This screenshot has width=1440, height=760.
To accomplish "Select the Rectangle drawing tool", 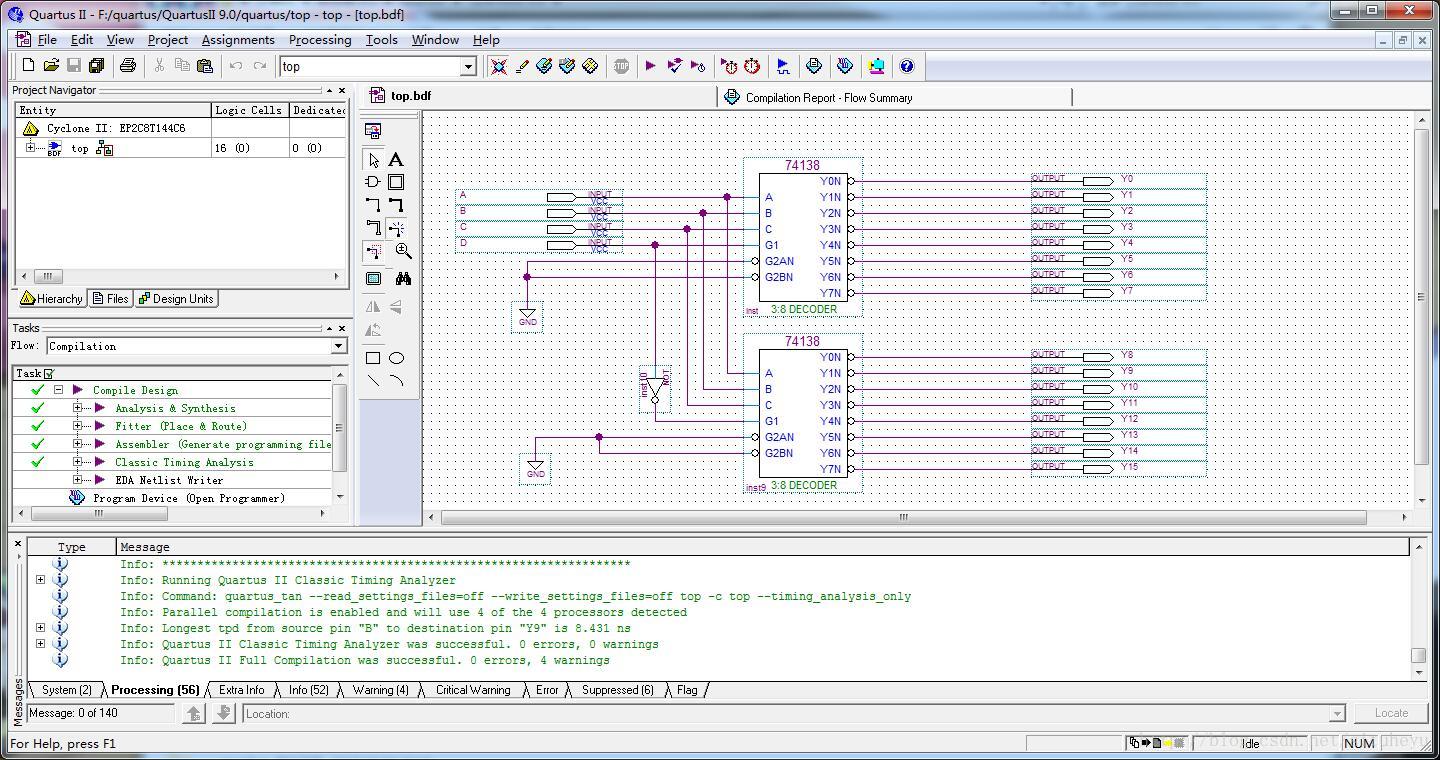I will click(x=373, y=358).
